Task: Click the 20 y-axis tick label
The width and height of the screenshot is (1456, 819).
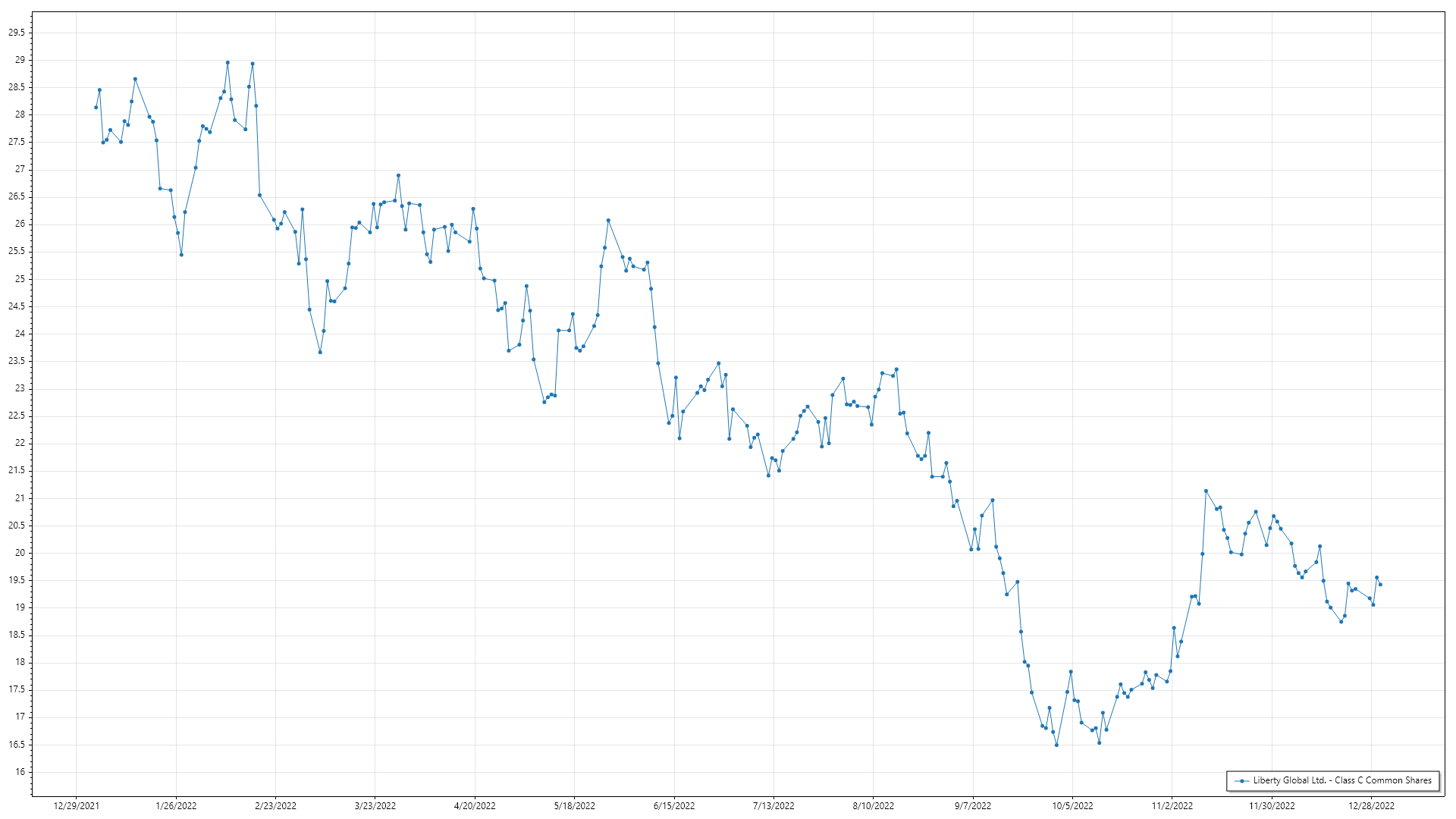Action: [19, 553]
